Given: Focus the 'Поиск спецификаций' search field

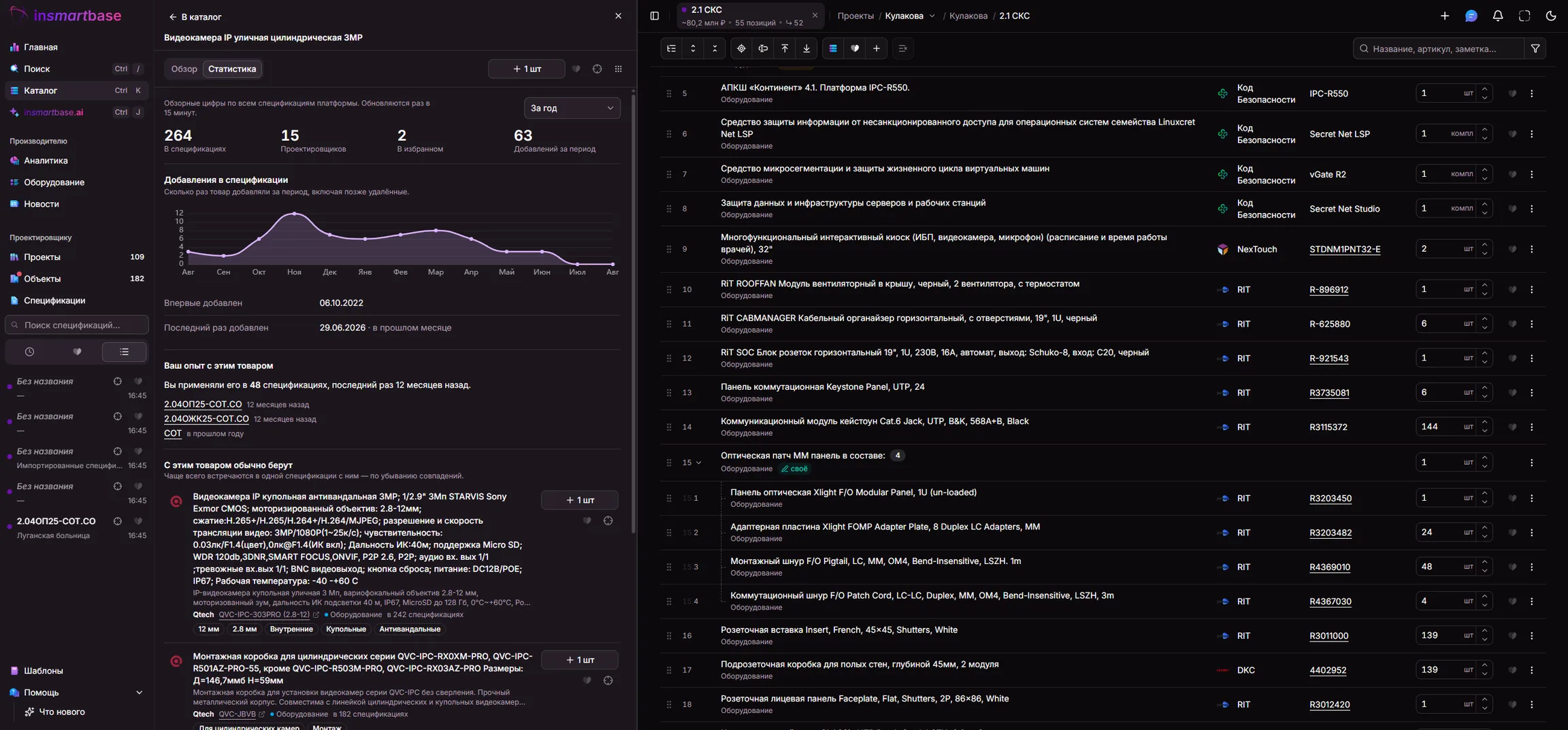Looking at the screenshot, I should [x=77, y=325].
